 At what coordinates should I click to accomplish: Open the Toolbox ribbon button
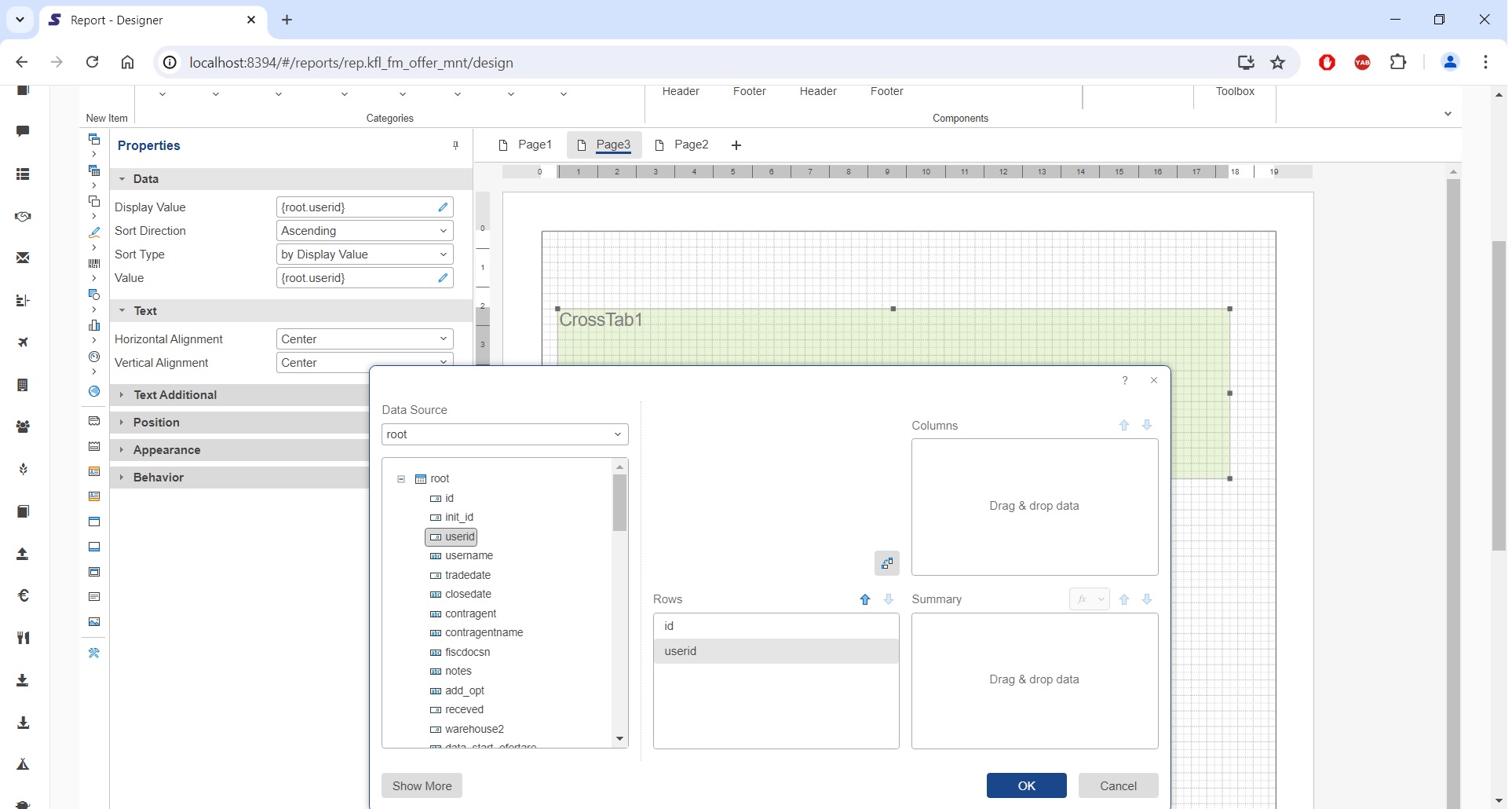(x=1235, y=93)
